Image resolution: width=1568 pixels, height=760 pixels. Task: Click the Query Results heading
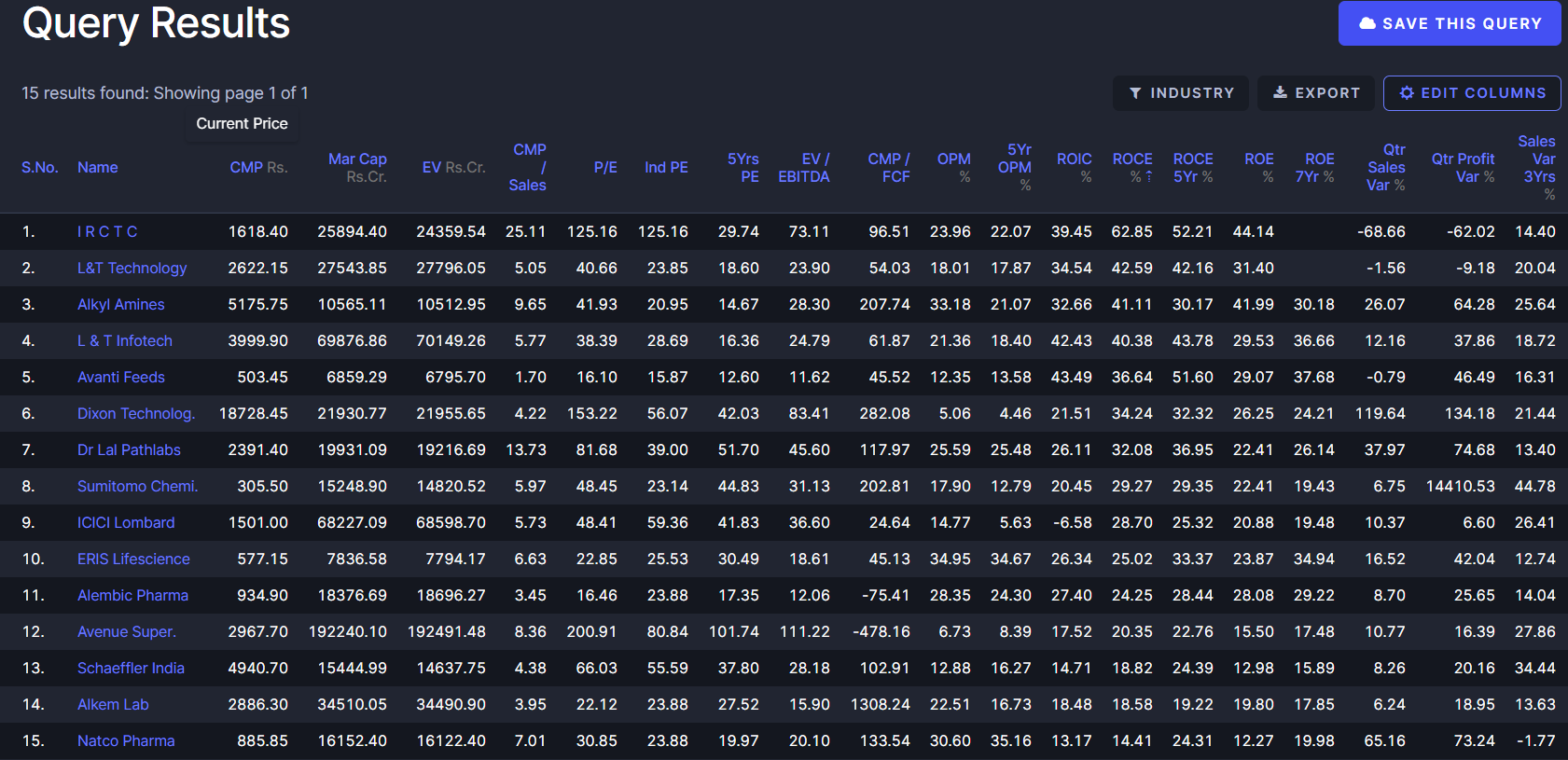pyautogui.click(x=156, y=23)
